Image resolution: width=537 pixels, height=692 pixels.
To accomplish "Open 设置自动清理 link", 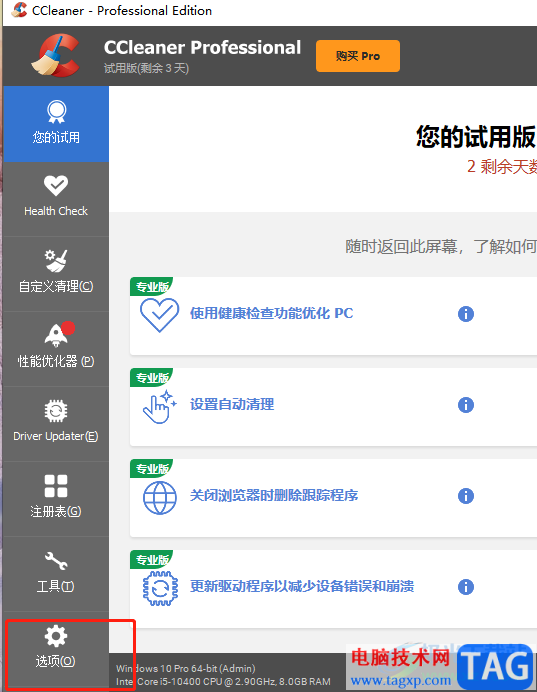I will [x=232, y=404].
